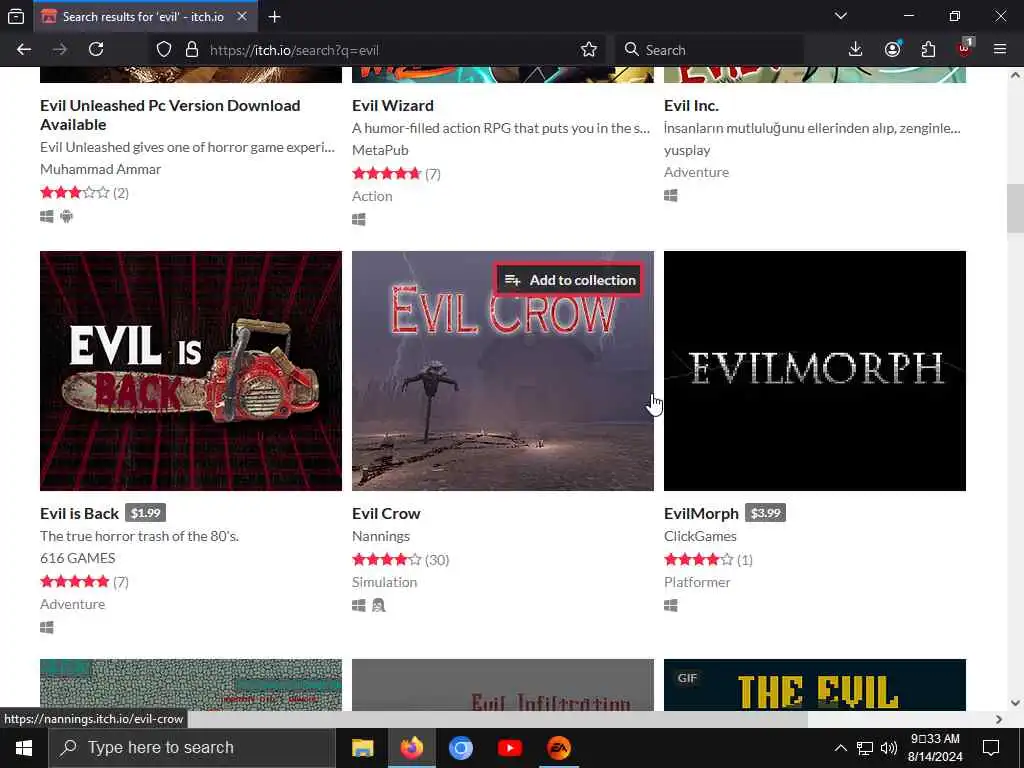The width and height of the screenshot is (1024, 768).
Task: Open the EvilMorph title link
Action: (701, 514)
